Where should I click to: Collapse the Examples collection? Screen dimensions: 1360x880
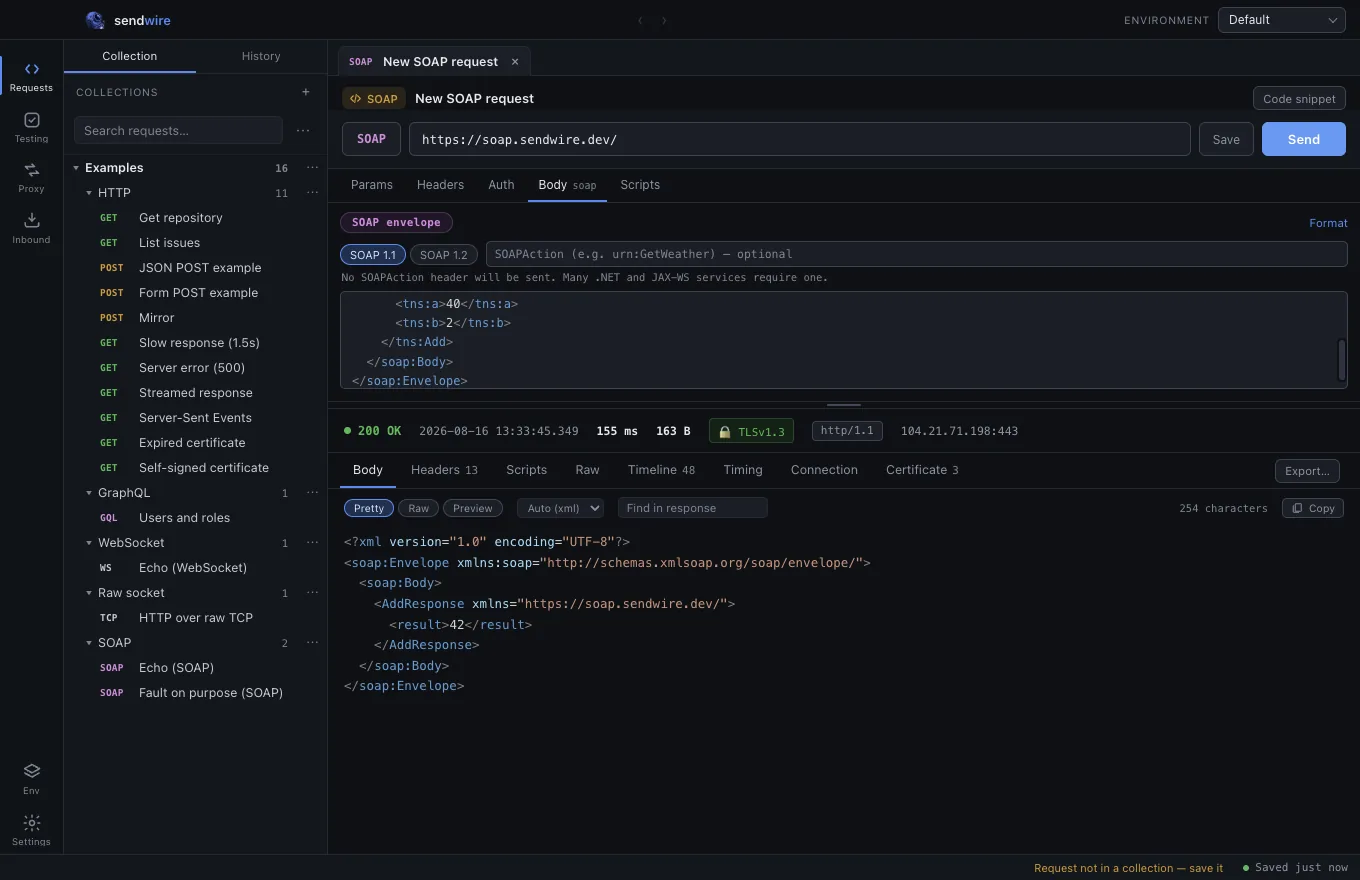76,168
